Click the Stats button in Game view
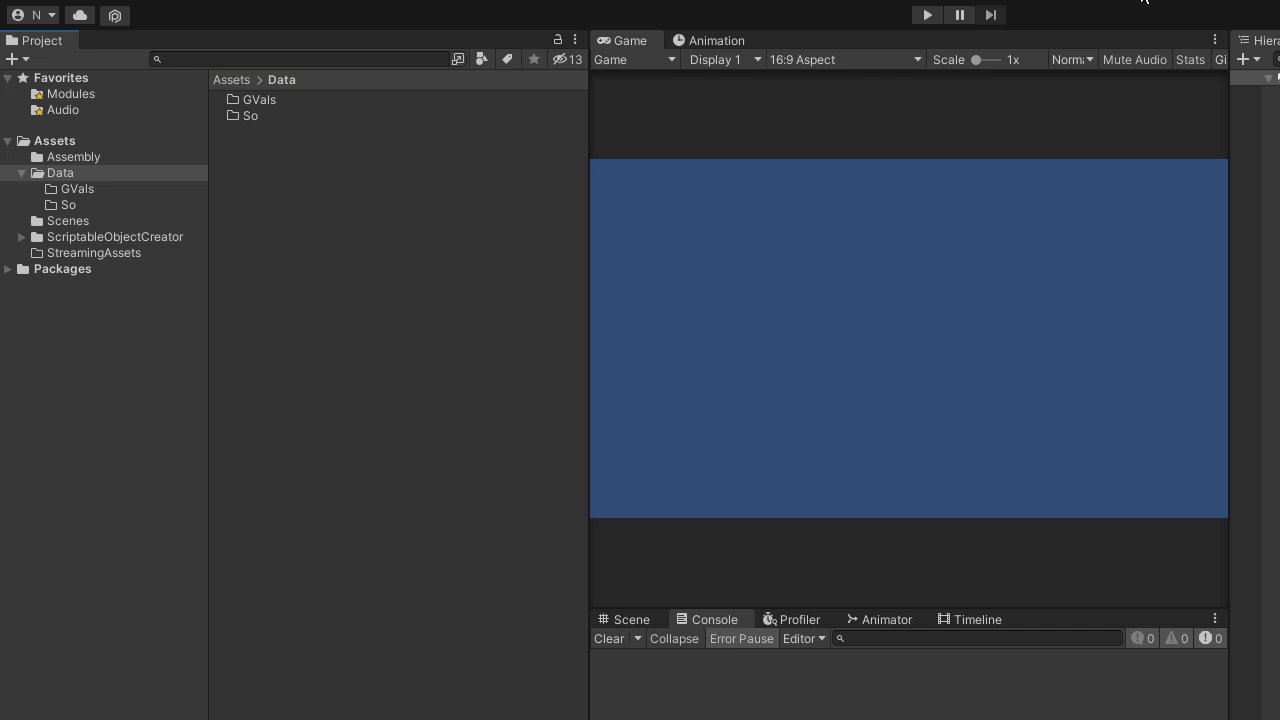The height and width of the screenshot is (720, 1280). click(1190, 59)
